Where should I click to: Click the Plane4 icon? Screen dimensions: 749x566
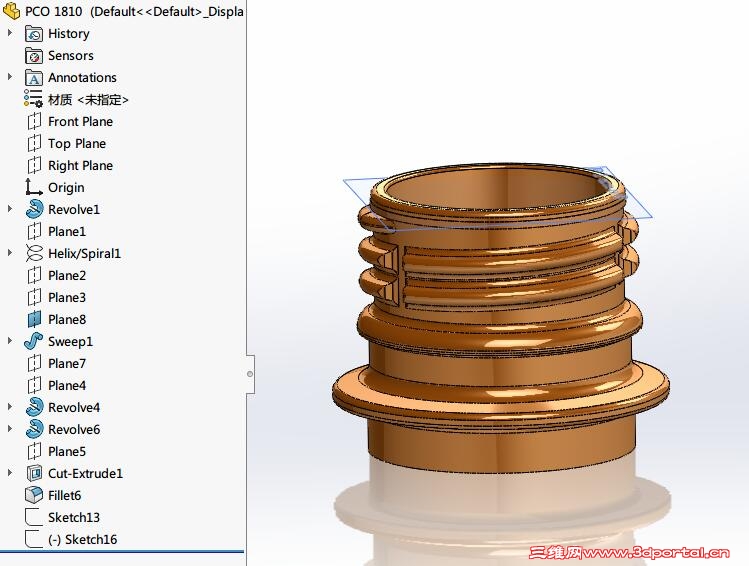pyautogui.click(x=34, y=385)
